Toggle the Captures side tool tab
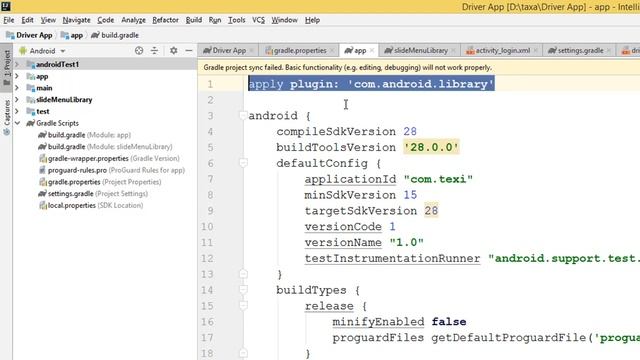The image size is (640, 360). [x=7, y=118]
